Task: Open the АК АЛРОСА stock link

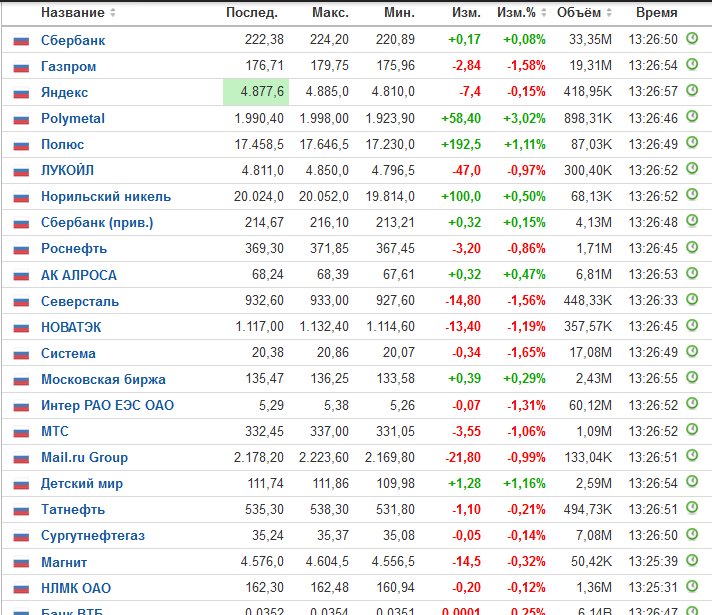Action: 79,275
